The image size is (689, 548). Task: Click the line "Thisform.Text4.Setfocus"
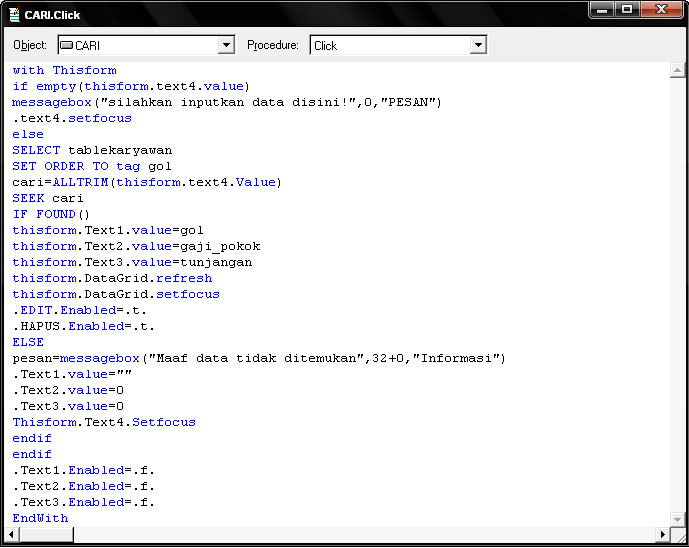[104, 422]
